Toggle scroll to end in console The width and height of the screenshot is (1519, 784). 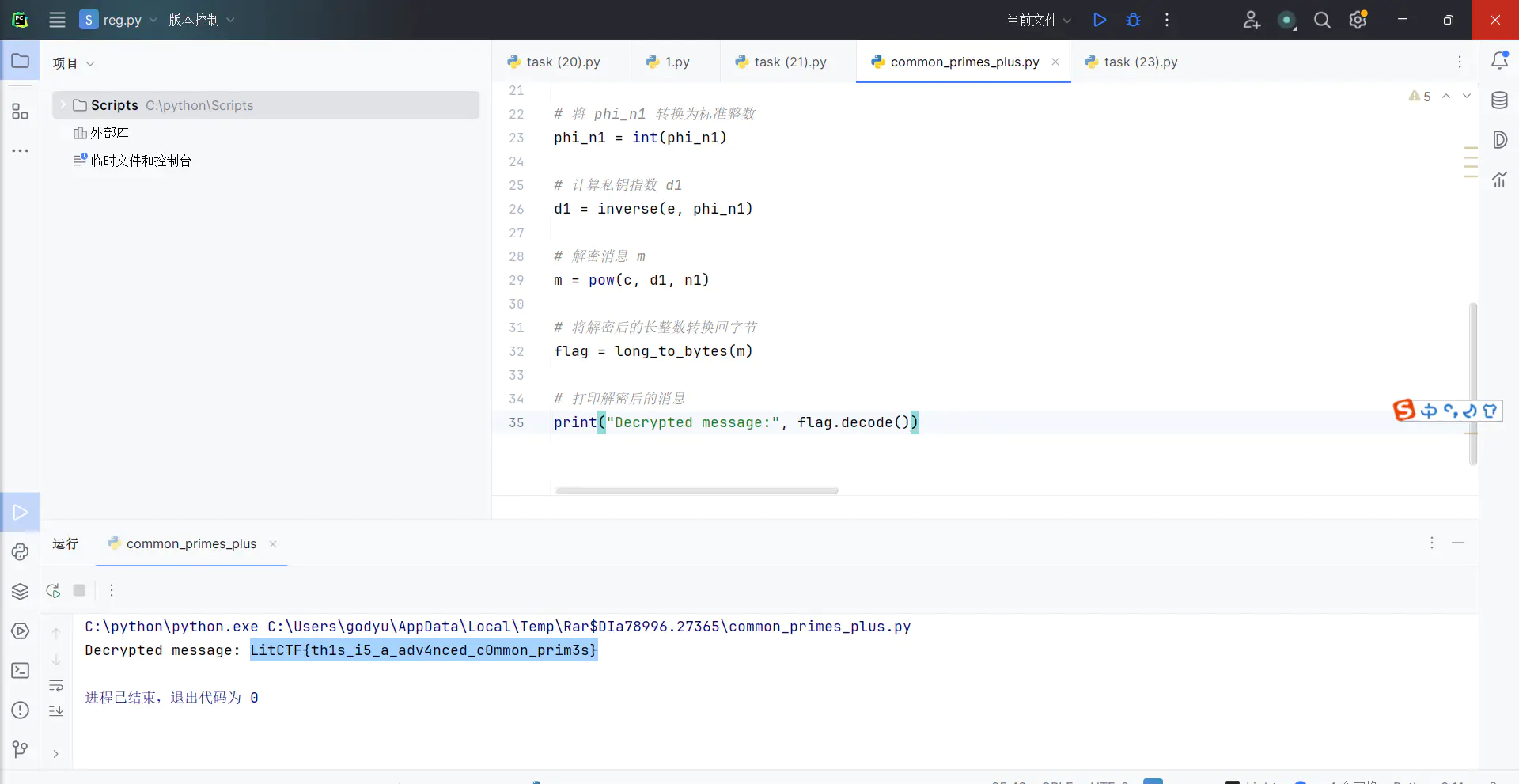point(56,710)
